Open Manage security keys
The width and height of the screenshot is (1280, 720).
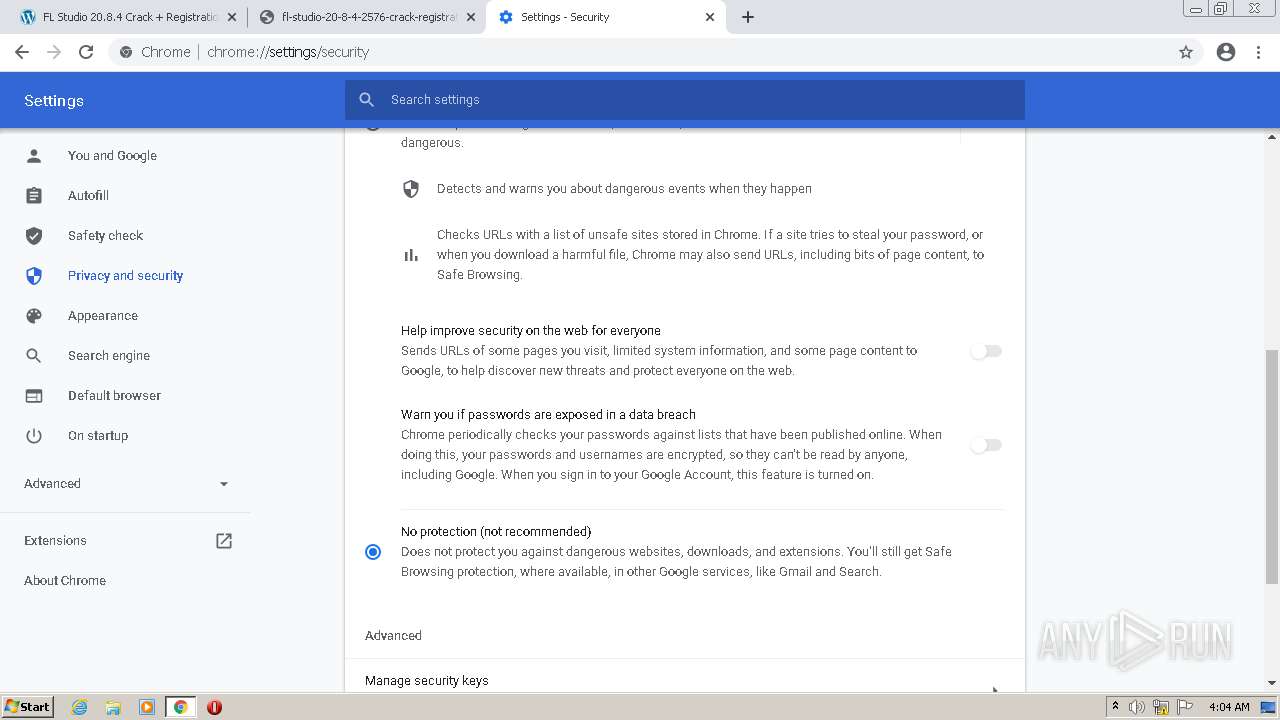685,680
